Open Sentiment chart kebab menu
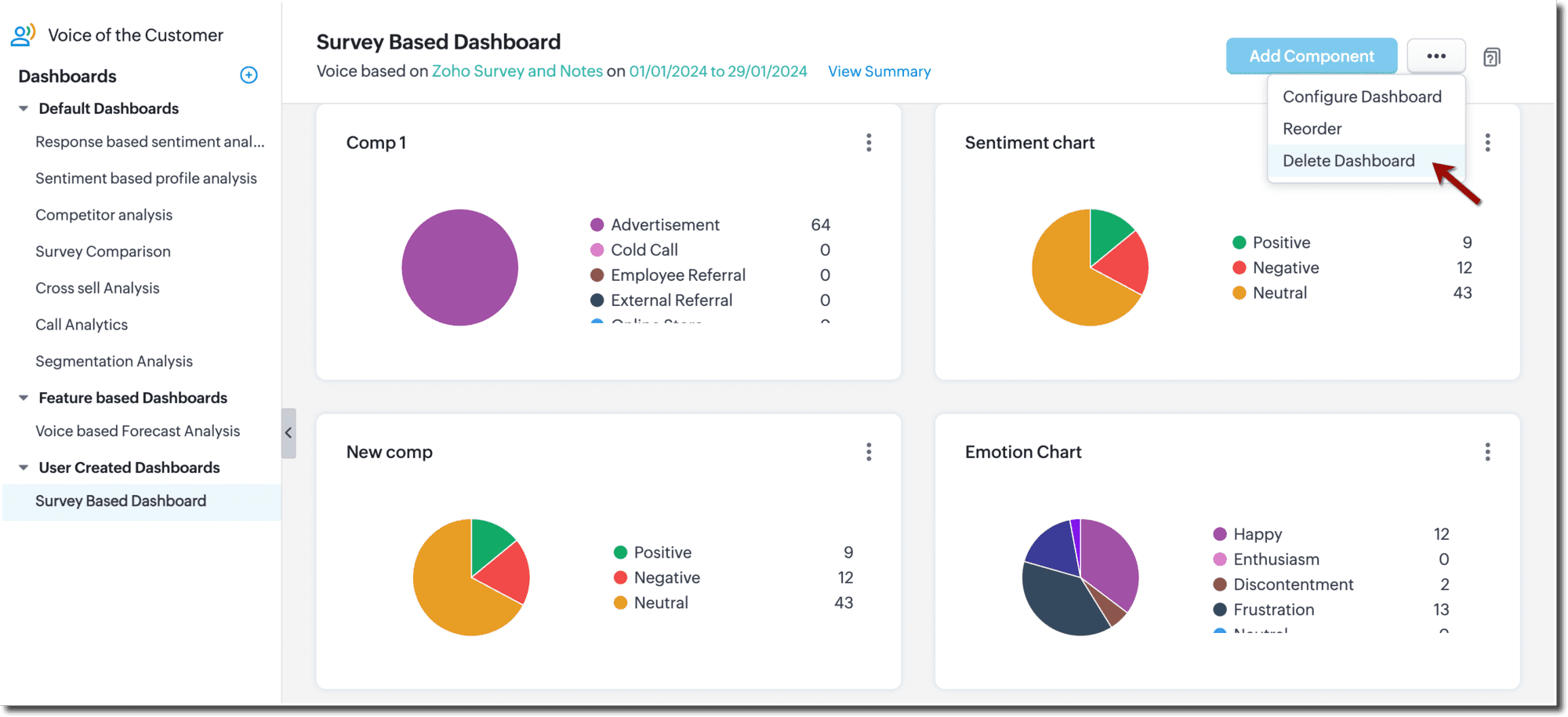The width and height of the screenshot is (1568, 717). point(1487,143)
